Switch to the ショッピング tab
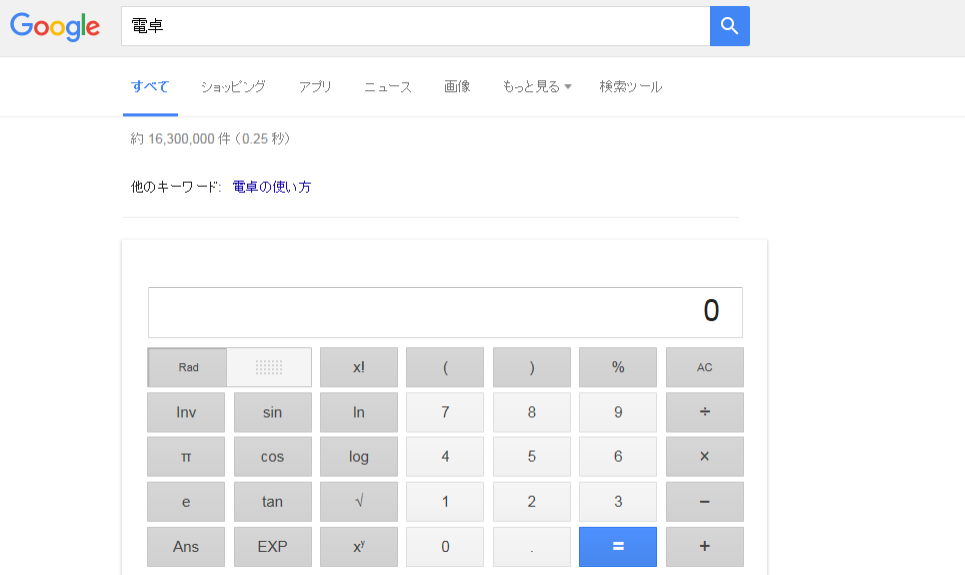This screenshot has height=575, width=965. (x=233, y=87)
